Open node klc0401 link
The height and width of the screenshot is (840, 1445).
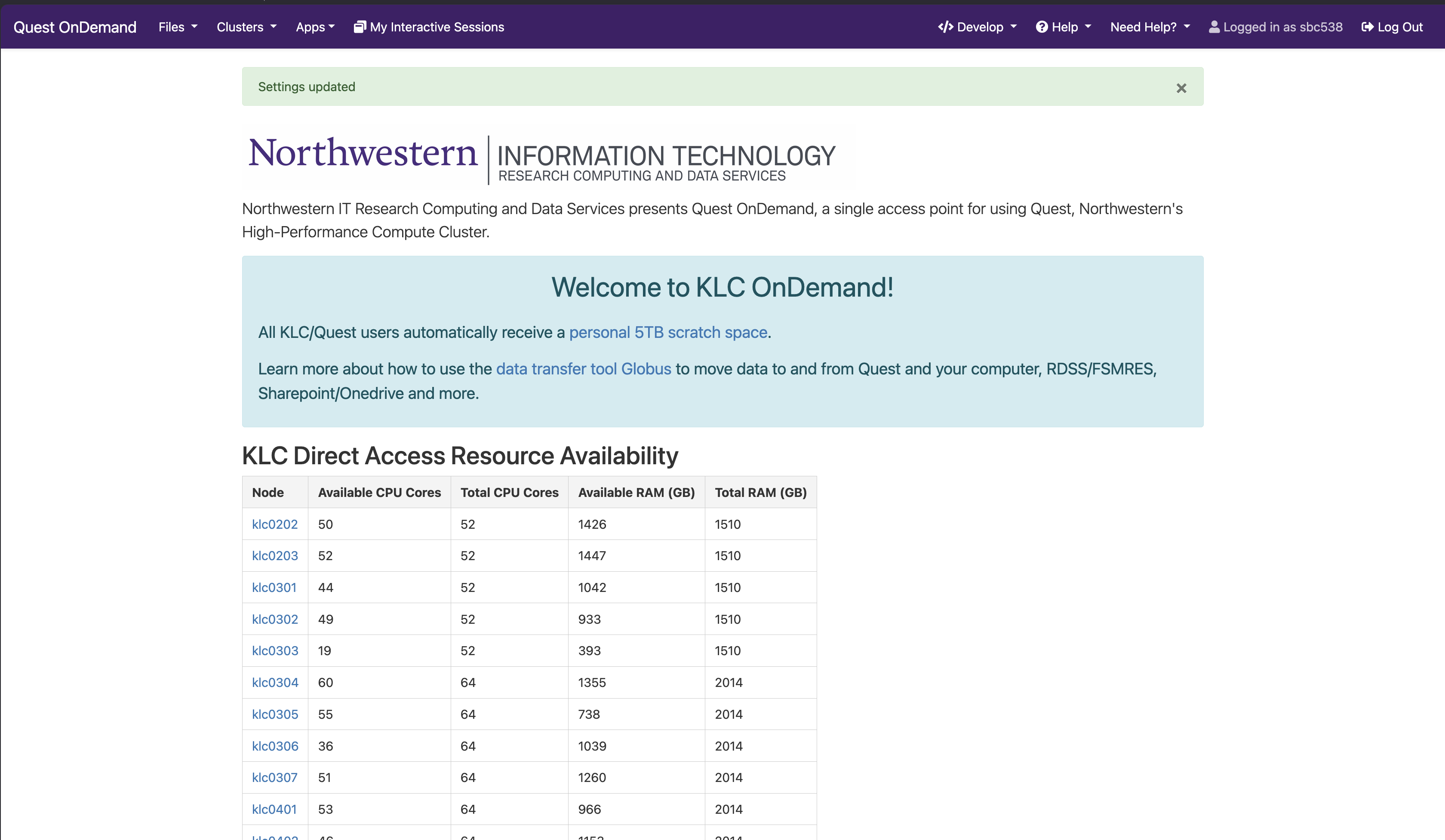(274, 809)
